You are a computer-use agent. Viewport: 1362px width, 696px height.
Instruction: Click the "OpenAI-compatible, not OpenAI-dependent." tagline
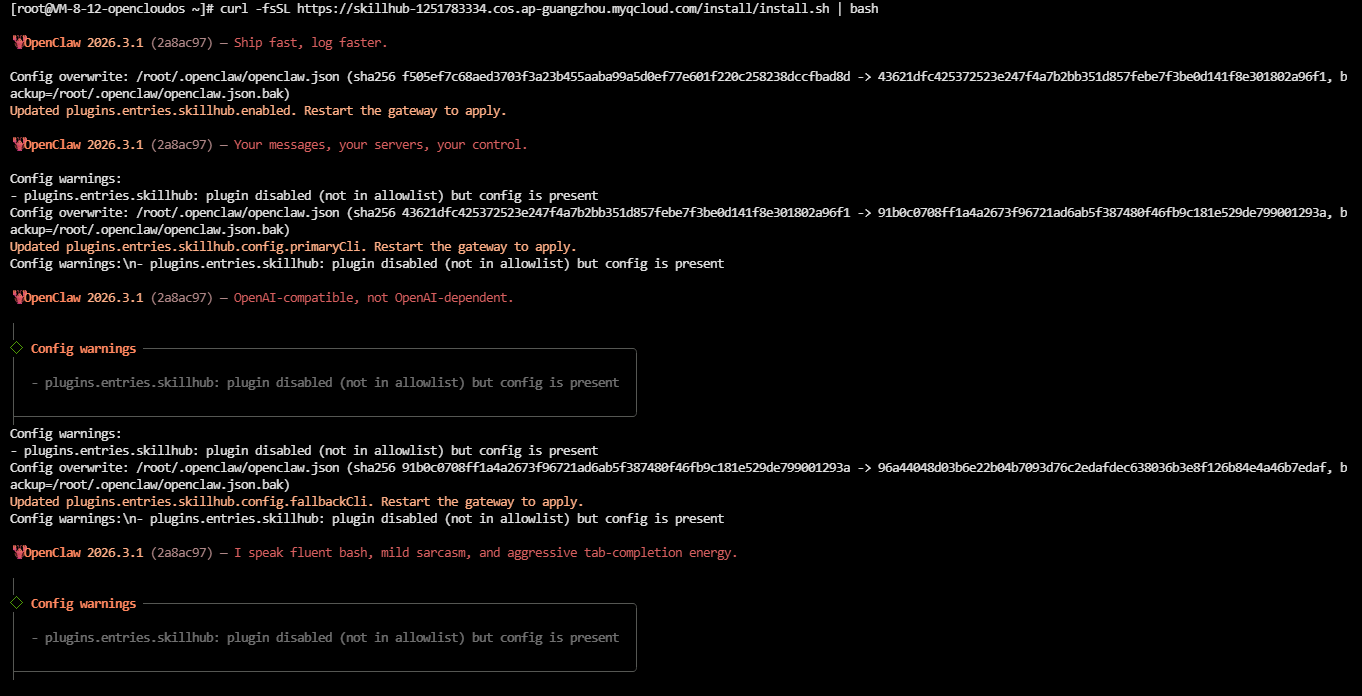(373, 298)
